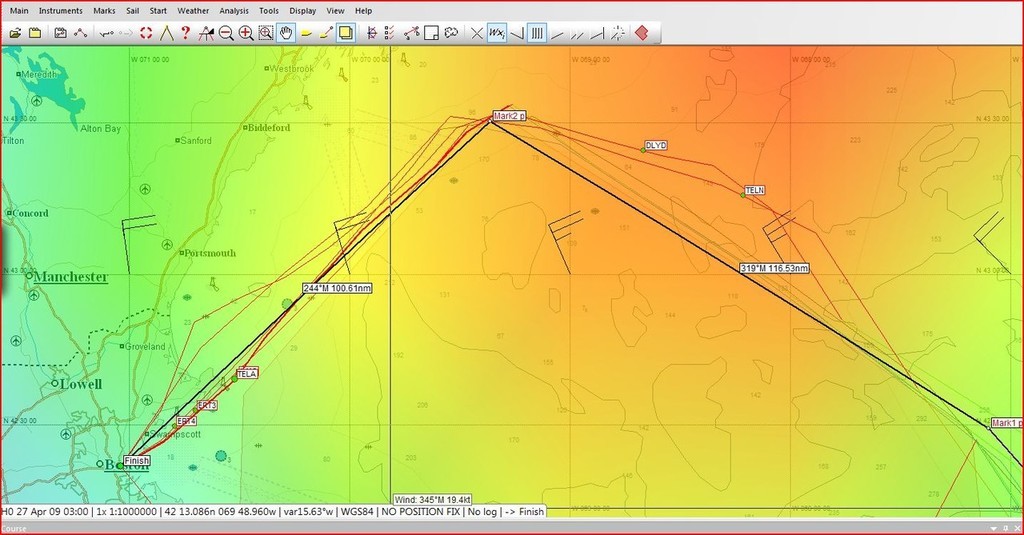1024x535 pixels.
Task: Select the Mark2 p waypoint label
Action: pos(509,116)
